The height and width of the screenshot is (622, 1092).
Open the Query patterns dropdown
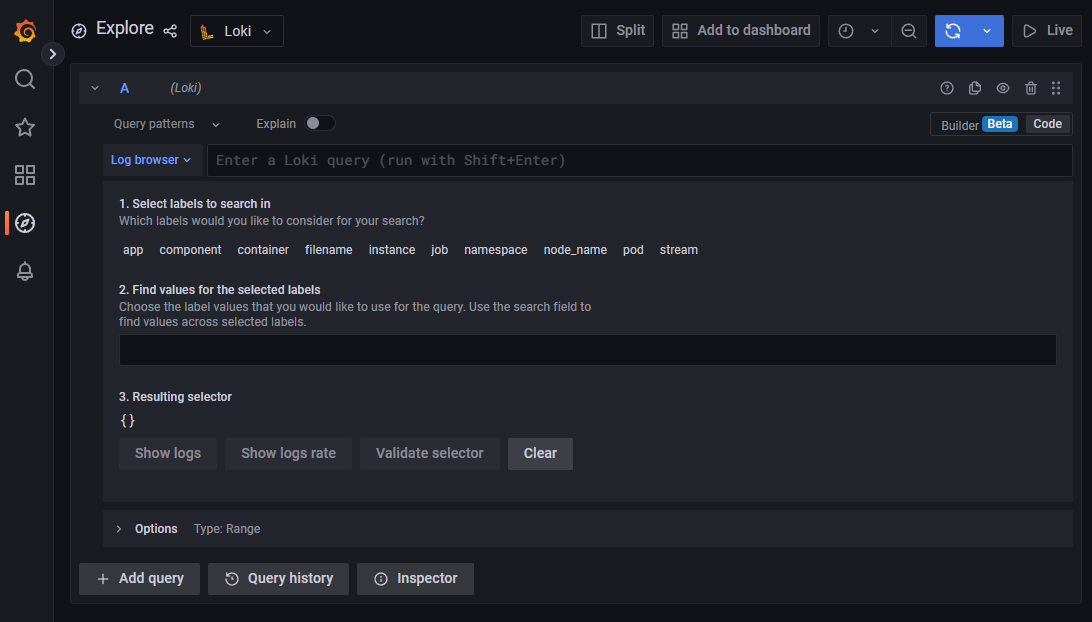point(167,124)
